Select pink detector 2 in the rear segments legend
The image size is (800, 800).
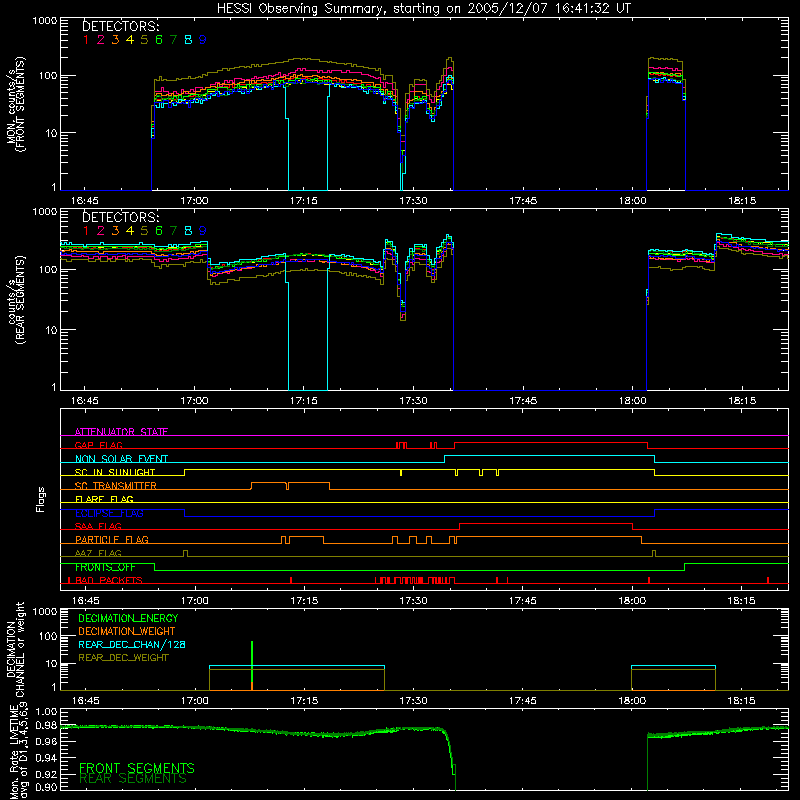coord(101,231)
